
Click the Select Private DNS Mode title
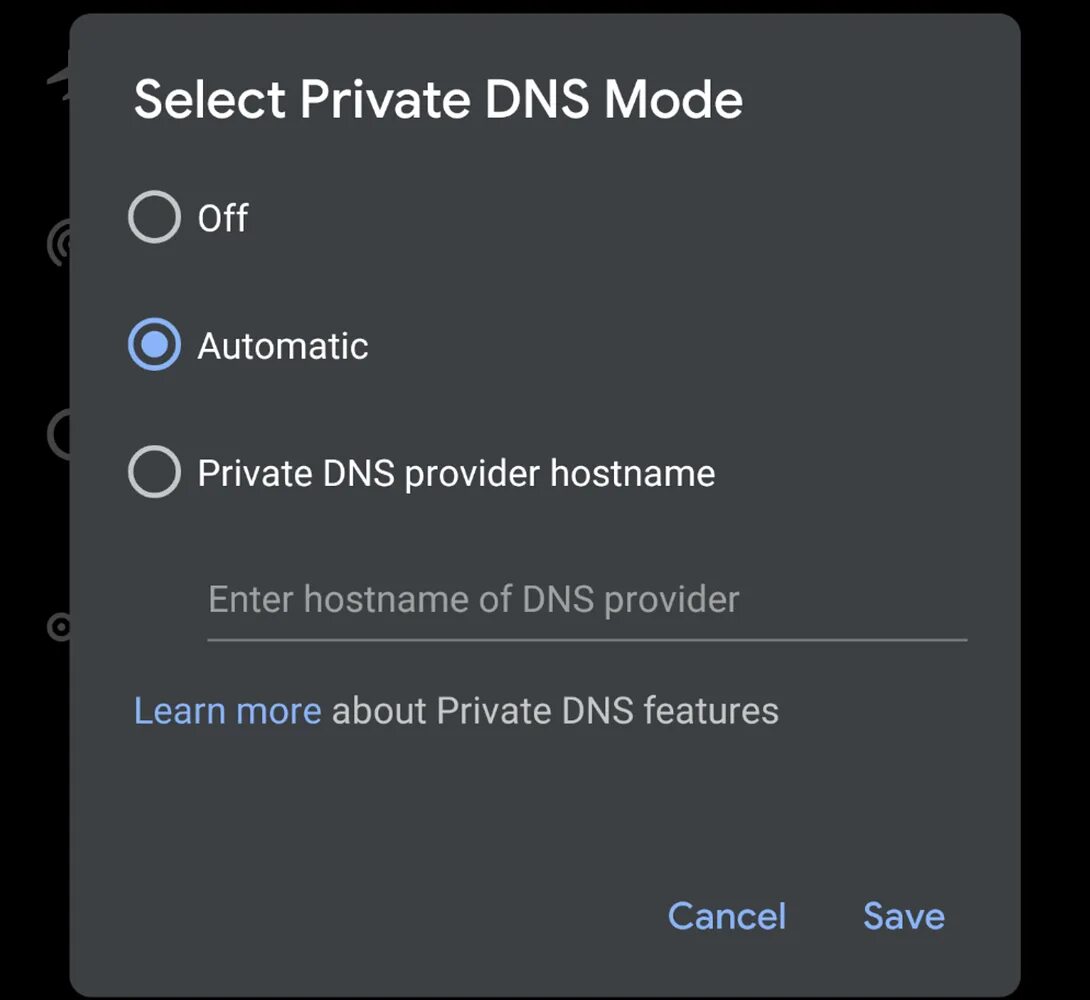click(438, 100)
